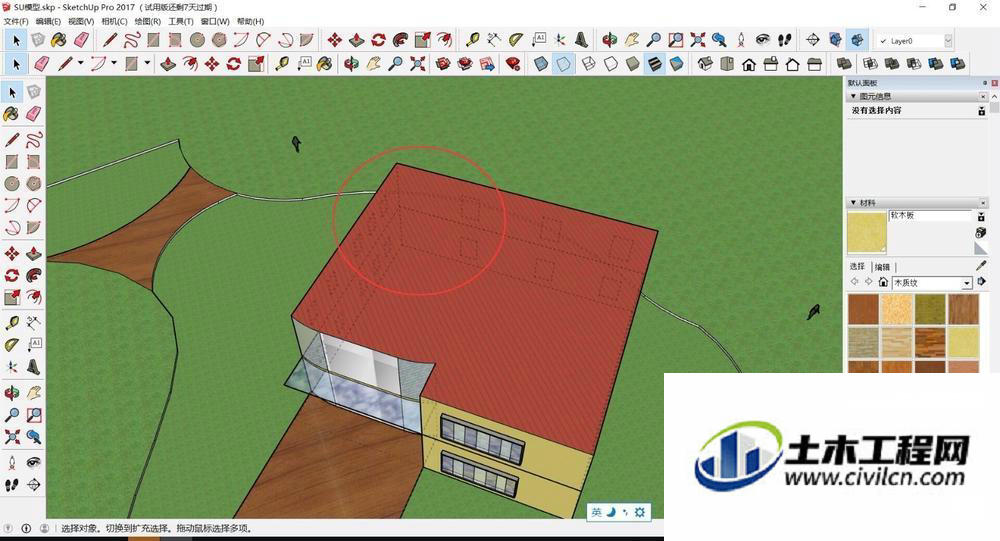Click the Section Plane tool in top toolbar
This screenshot has height=541, width=1000.
click(x=812, y=40)
